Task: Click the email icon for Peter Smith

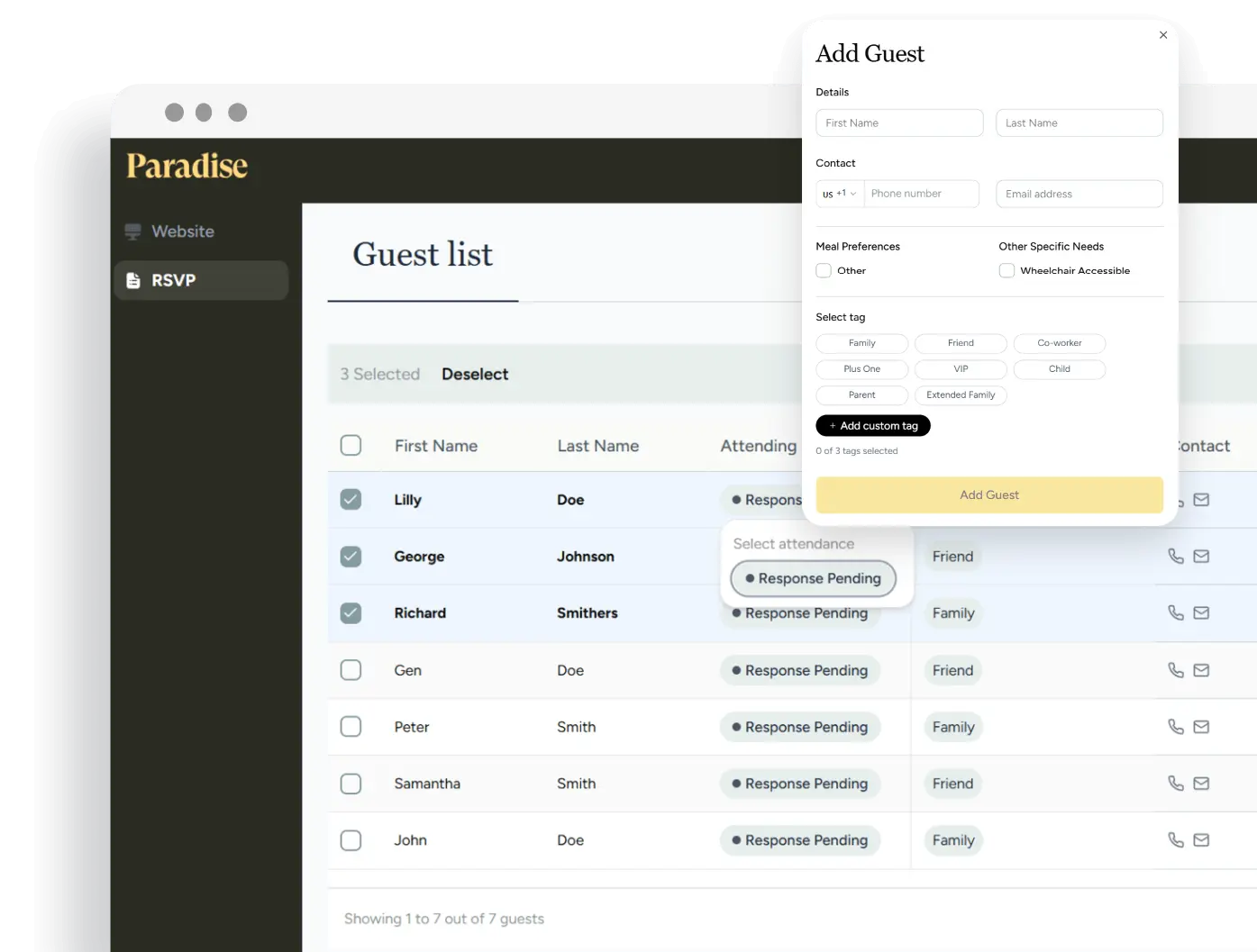Action: tap(1201, 727)
